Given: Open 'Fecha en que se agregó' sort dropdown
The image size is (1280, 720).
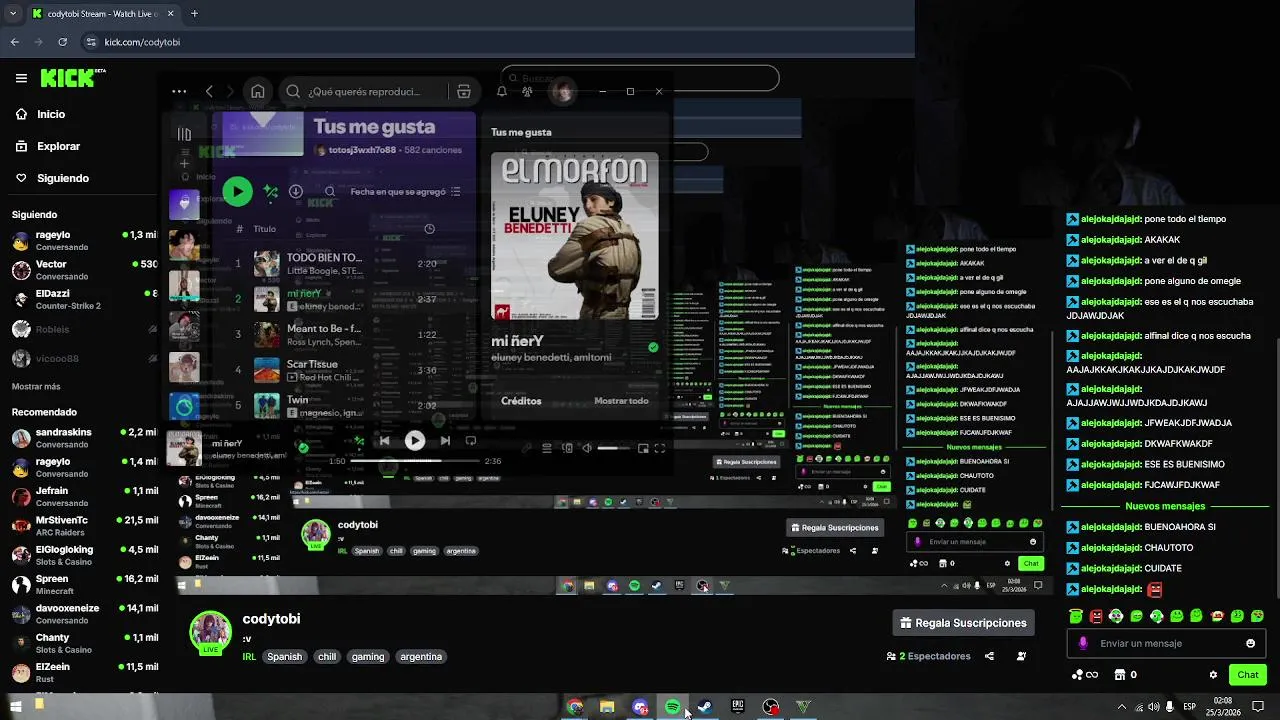Looking at the screenshot, I should tap(406, 191).
